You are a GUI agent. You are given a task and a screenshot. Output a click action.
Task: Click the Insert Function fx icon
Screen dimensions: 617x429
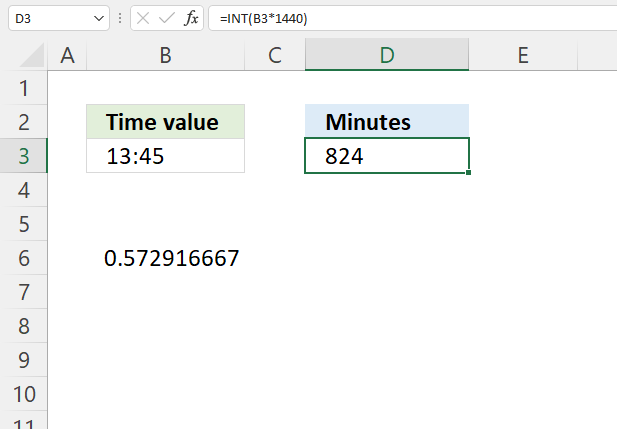(191, 18)
